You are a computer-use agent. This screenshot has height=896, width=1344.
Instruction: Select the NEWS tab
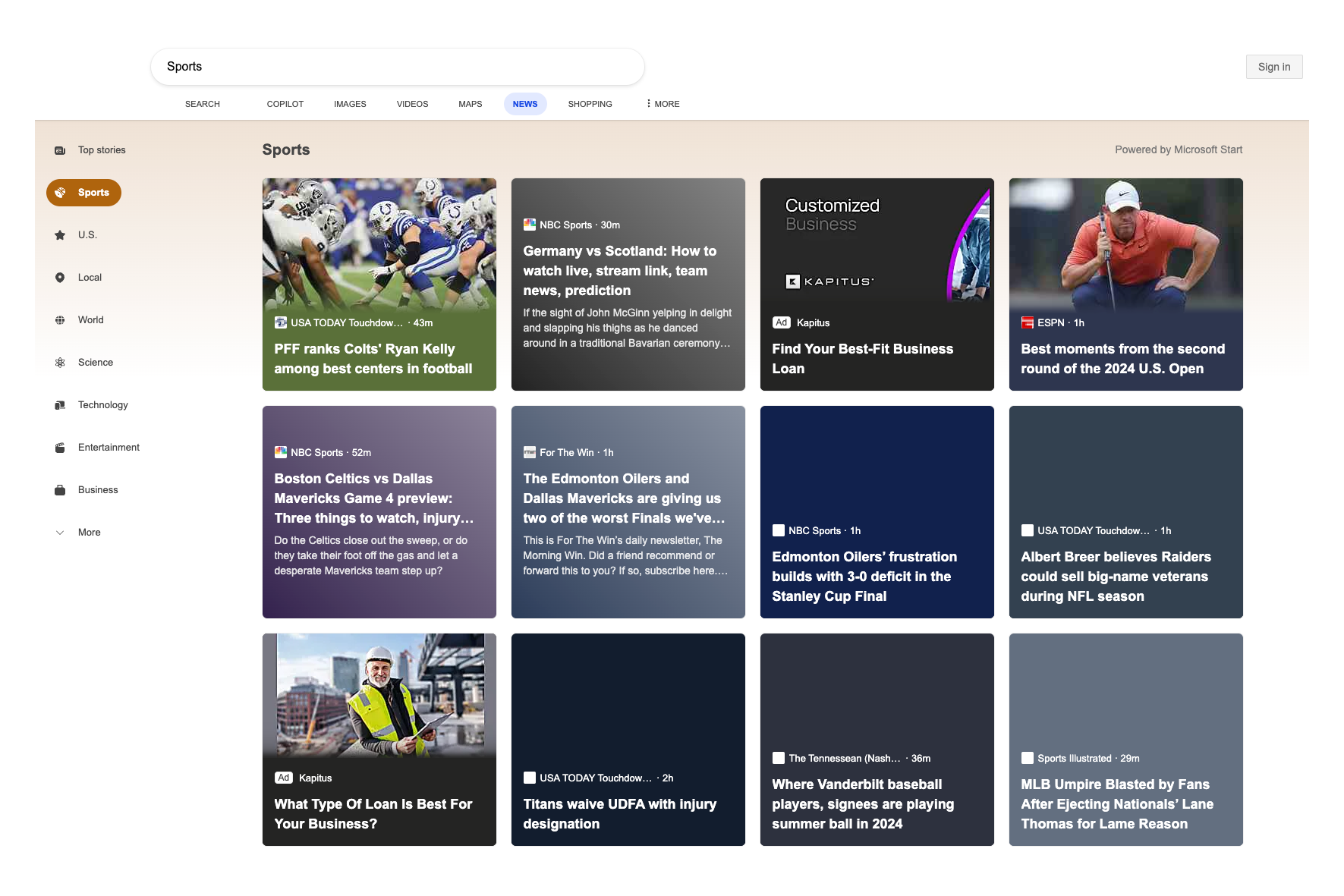(x=525, y=104)
